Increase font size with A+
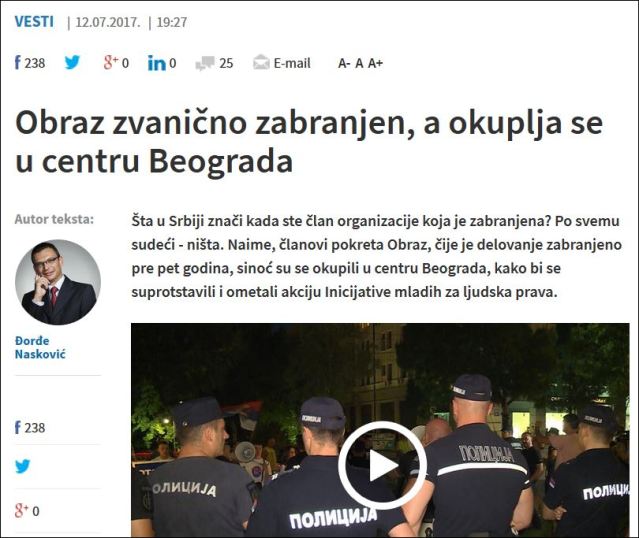 375,63
